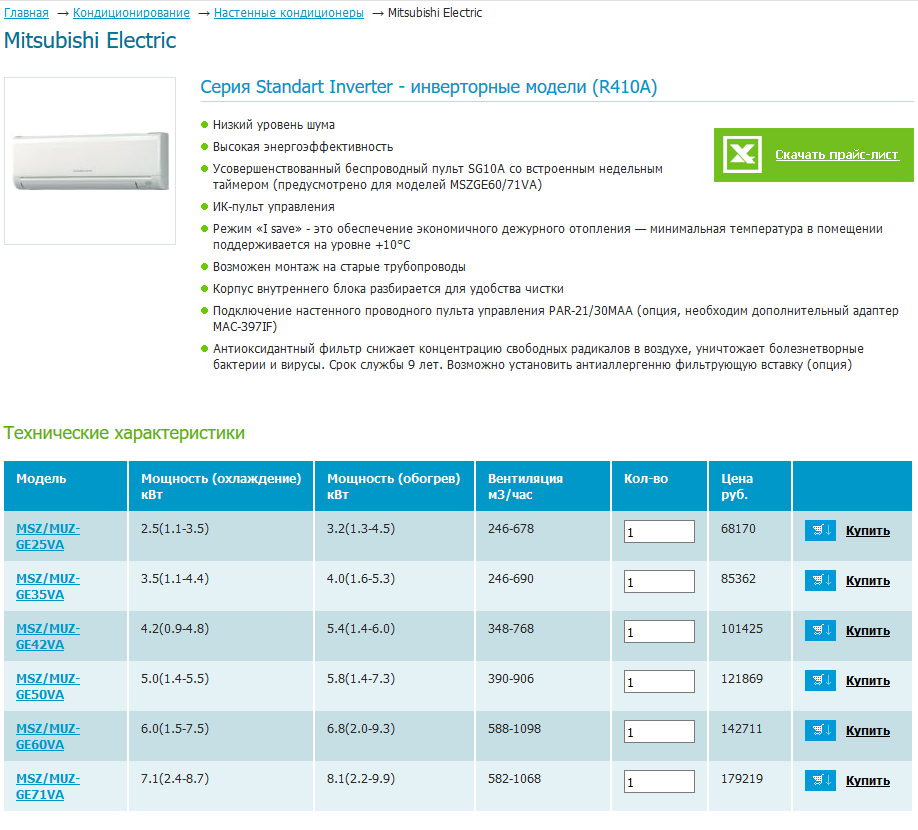Open Кондиционирование breadcrumb link
Image resolution: width=918 pixels, height=830 pixels.
point(132,13)
